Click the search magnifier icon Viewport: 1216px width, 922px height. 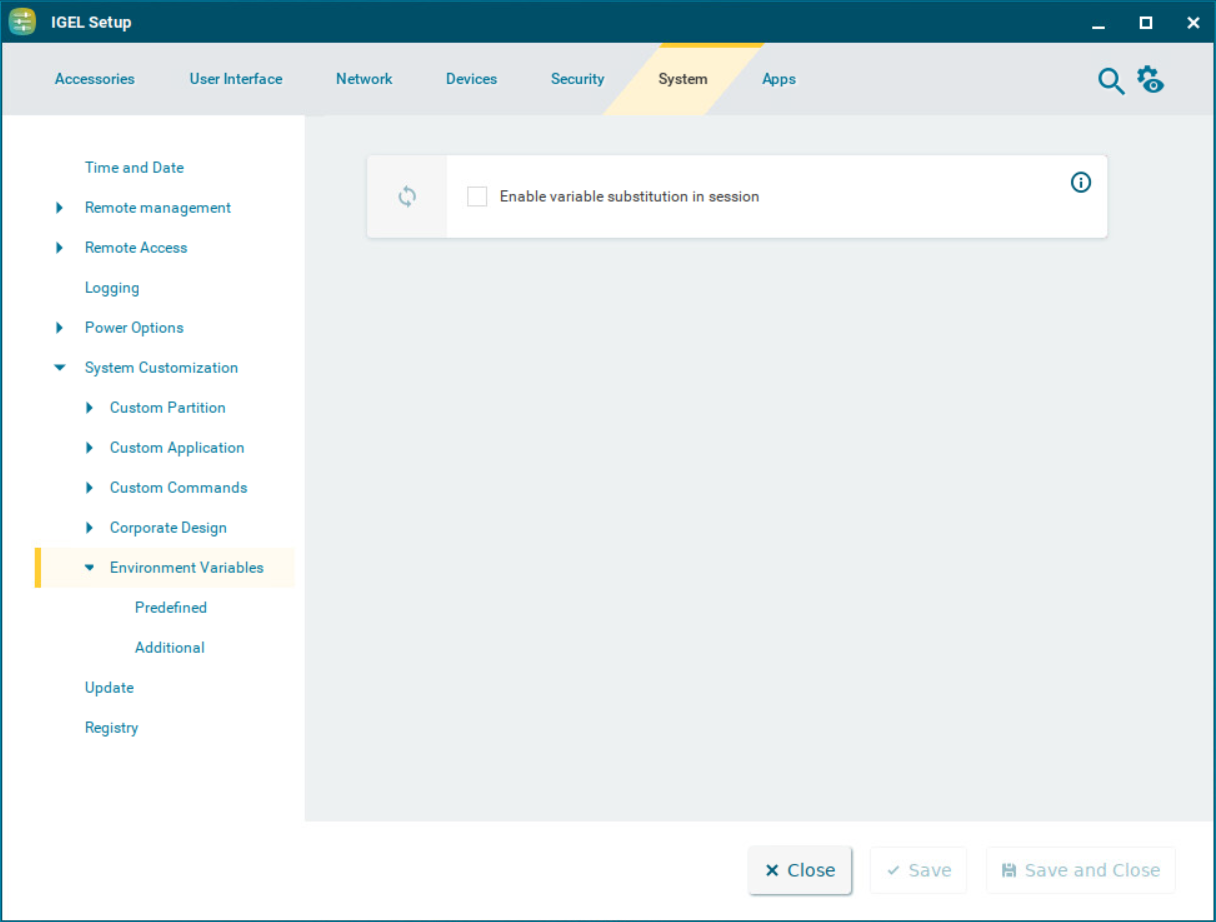coord(1110,81)
